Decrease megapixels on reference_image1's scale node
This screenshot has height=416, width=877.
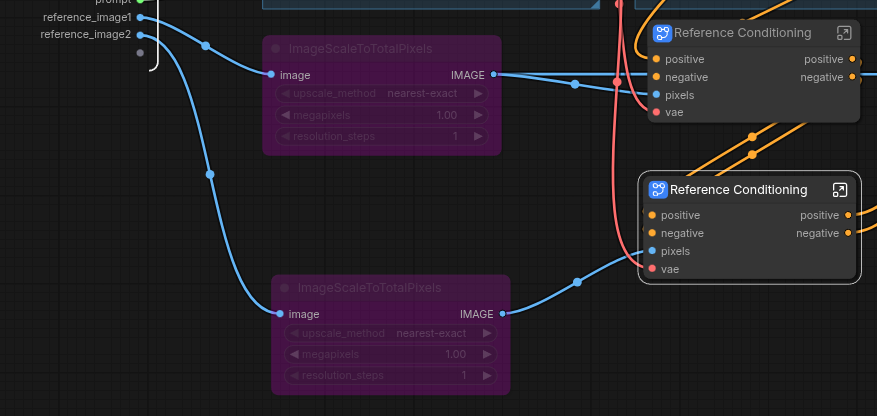point(285,115)
